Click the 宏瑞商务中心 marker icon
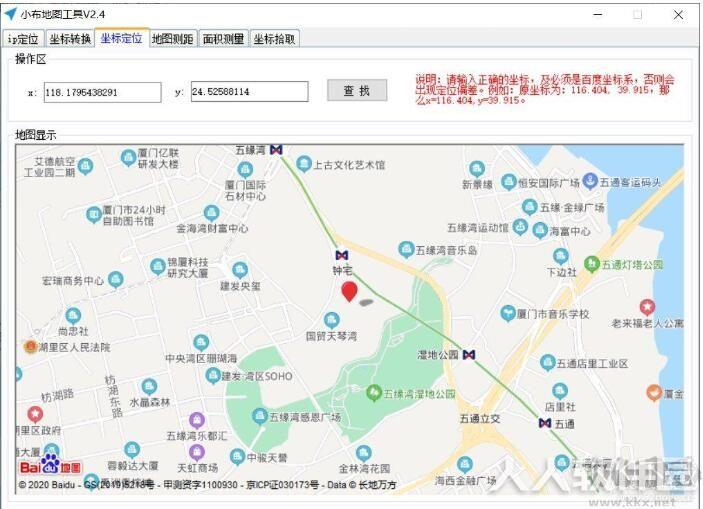 (x=116, y=279)
